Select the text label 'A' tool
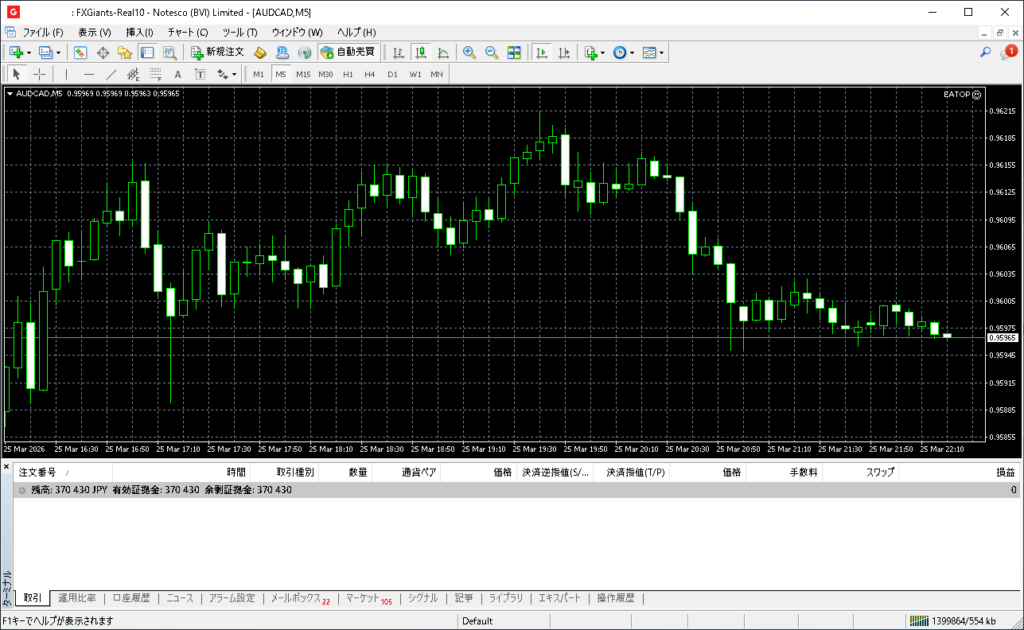The height and width of the screenshot is (630, 1024). tap(178, 74)
